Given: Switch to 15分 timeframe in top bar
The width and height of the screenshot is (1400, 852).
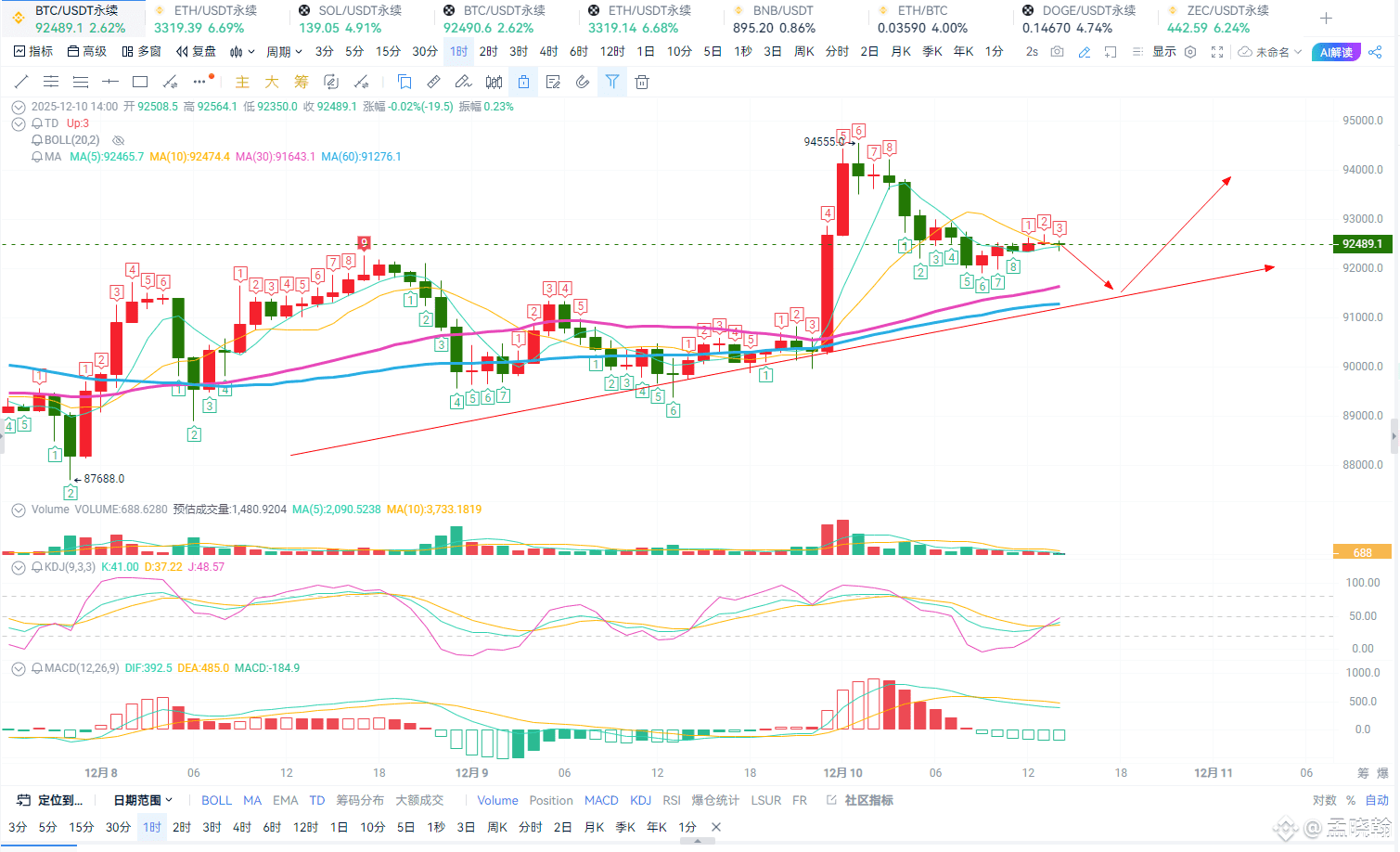Looking at the screenshot, I should click(x=388, y=52).
